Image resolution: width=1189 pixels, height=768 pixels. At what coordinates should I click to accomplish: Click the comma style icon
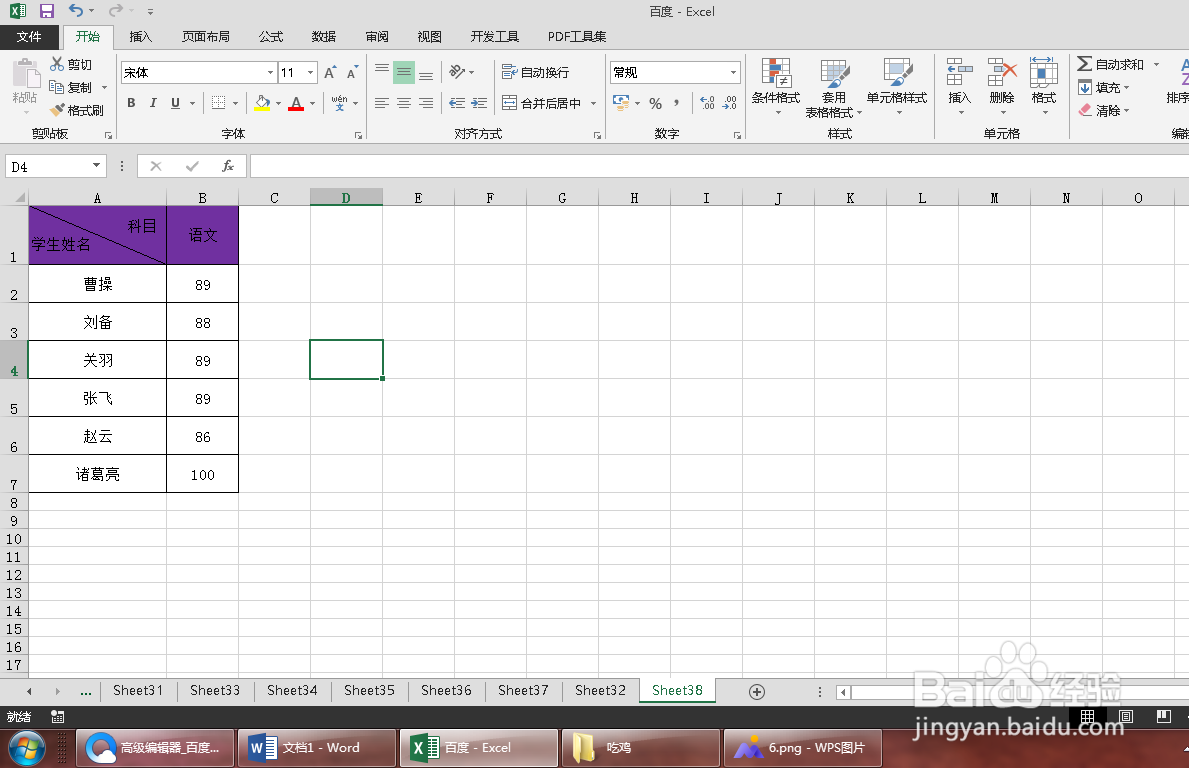(x=676, y=103)
